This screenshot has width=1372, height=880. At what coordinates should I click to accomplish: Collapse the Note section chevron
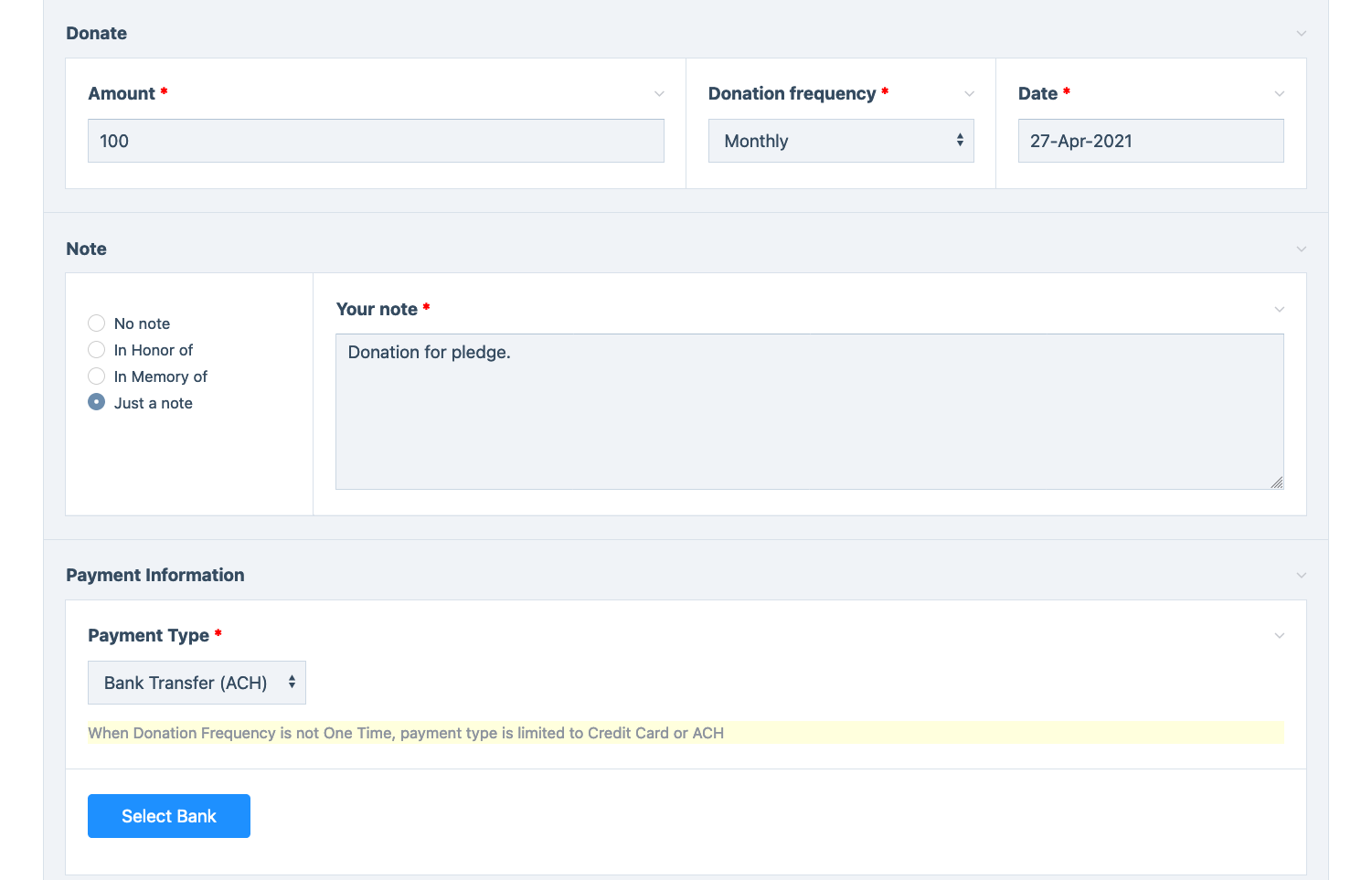(1301, 249)
